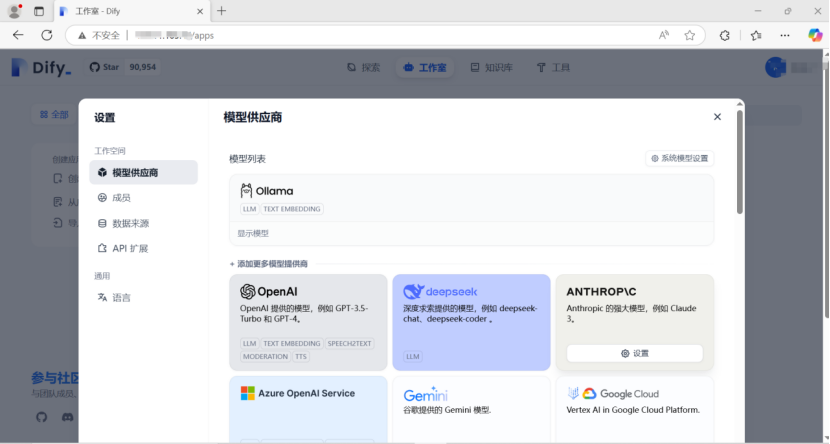Click MODERATION tag on OpenAI card

click(x=265, y=356)
